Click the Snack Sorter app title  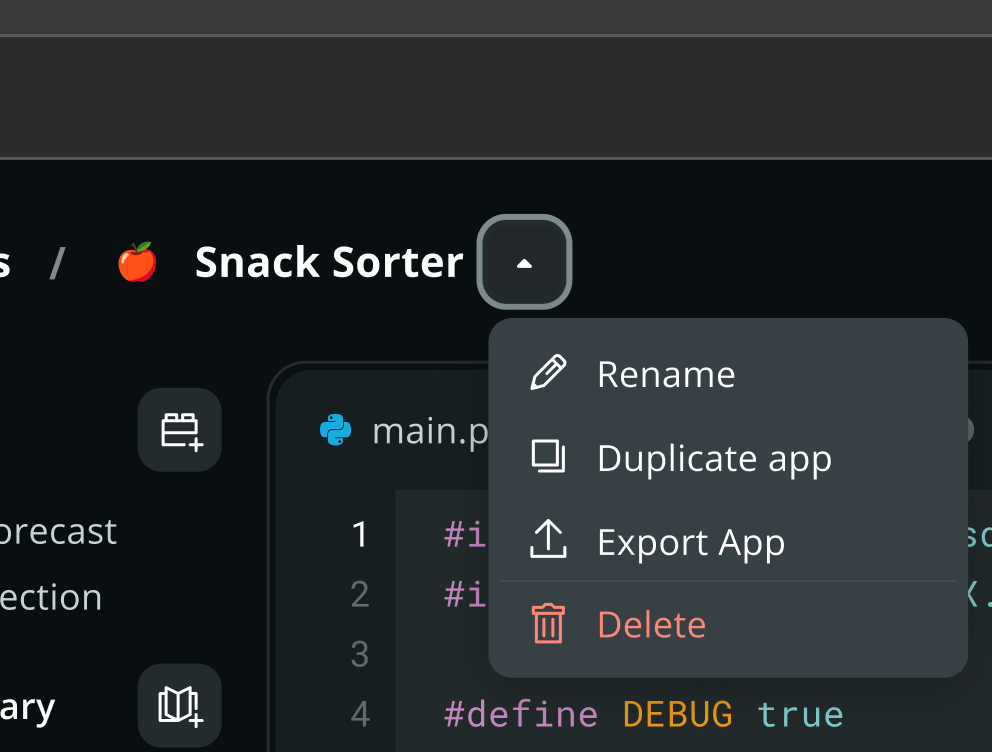pos(328,262)
